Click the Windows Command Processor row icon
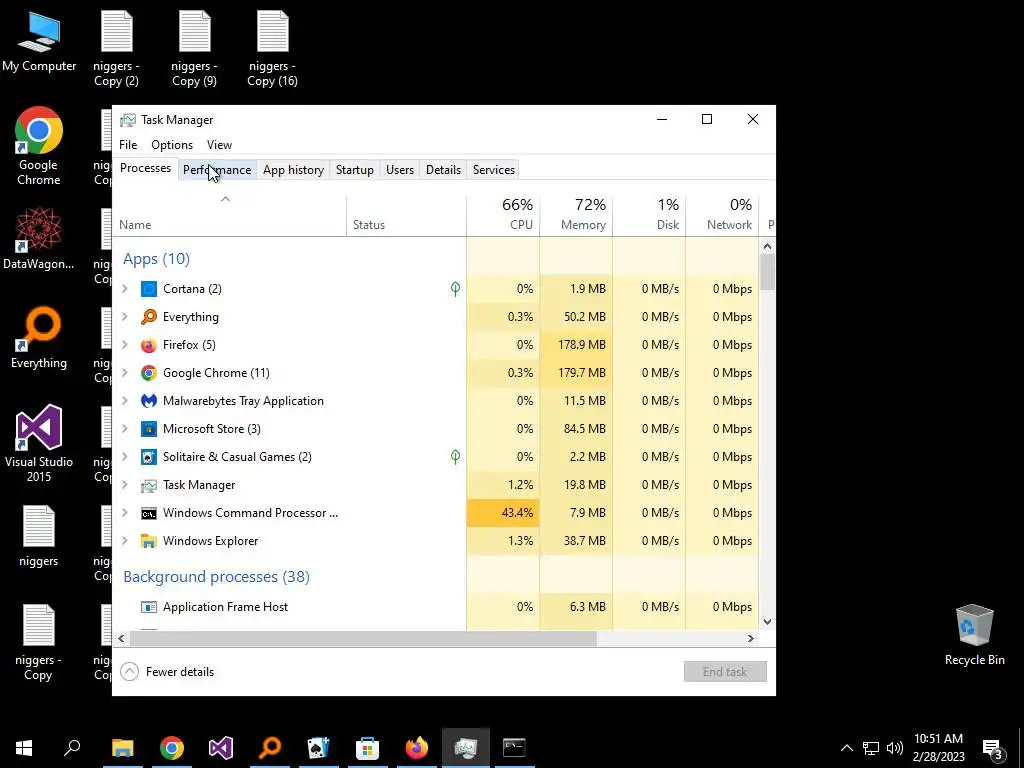 [x=149, y=513]
